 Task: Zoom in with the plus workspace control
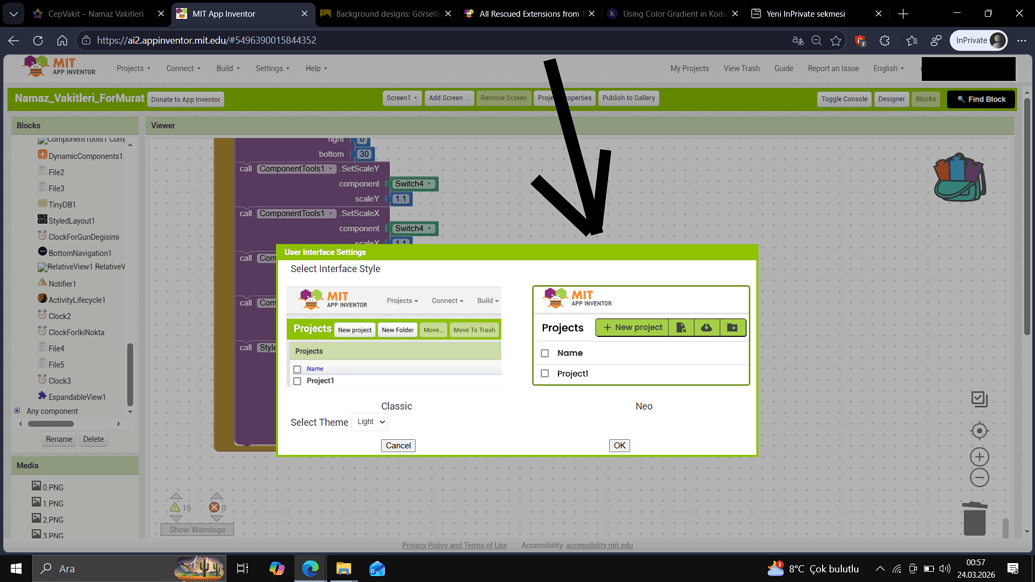(x=980, y=457)
